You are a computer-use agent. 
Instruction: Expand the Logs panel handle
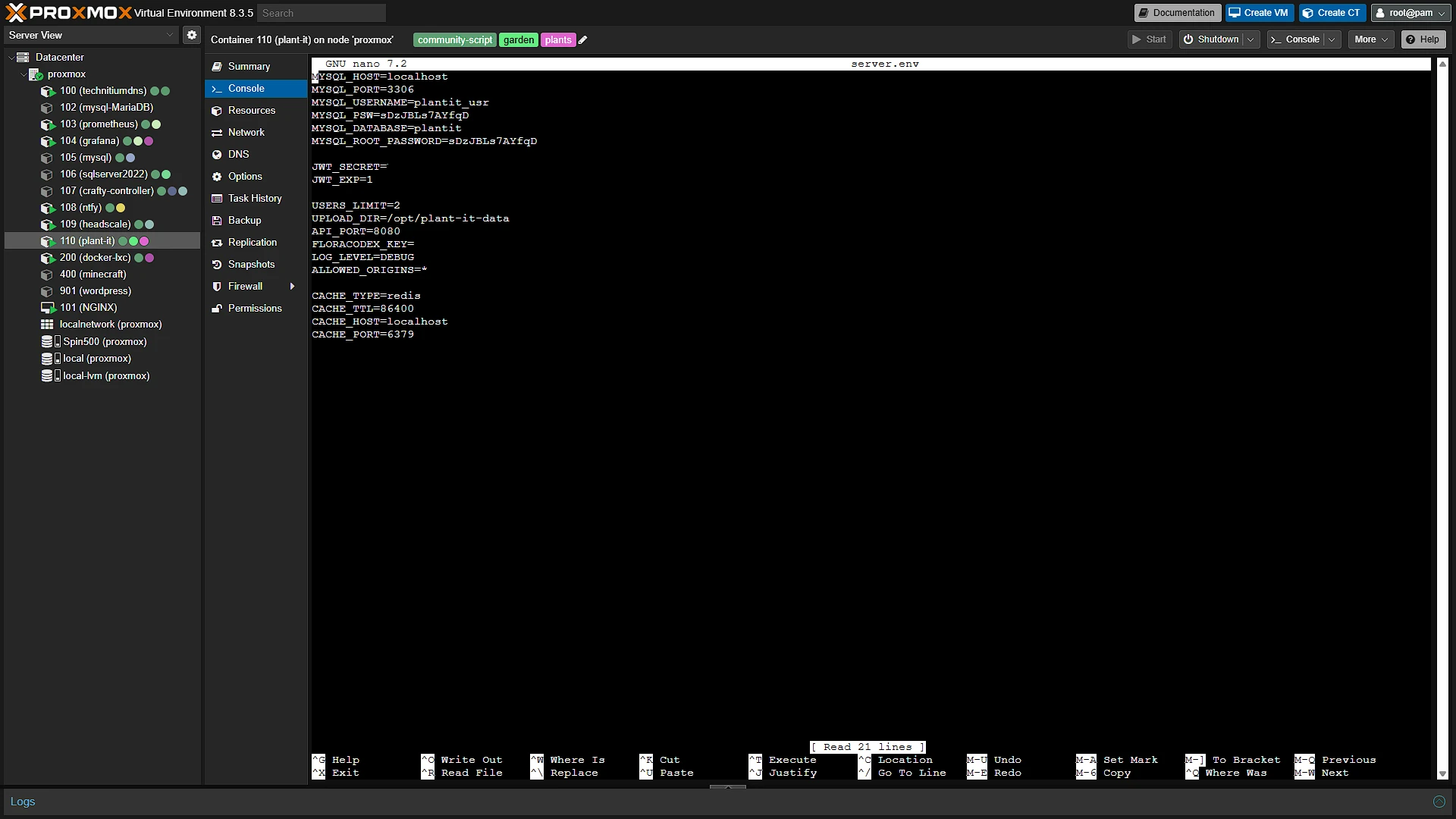point(728,787)
